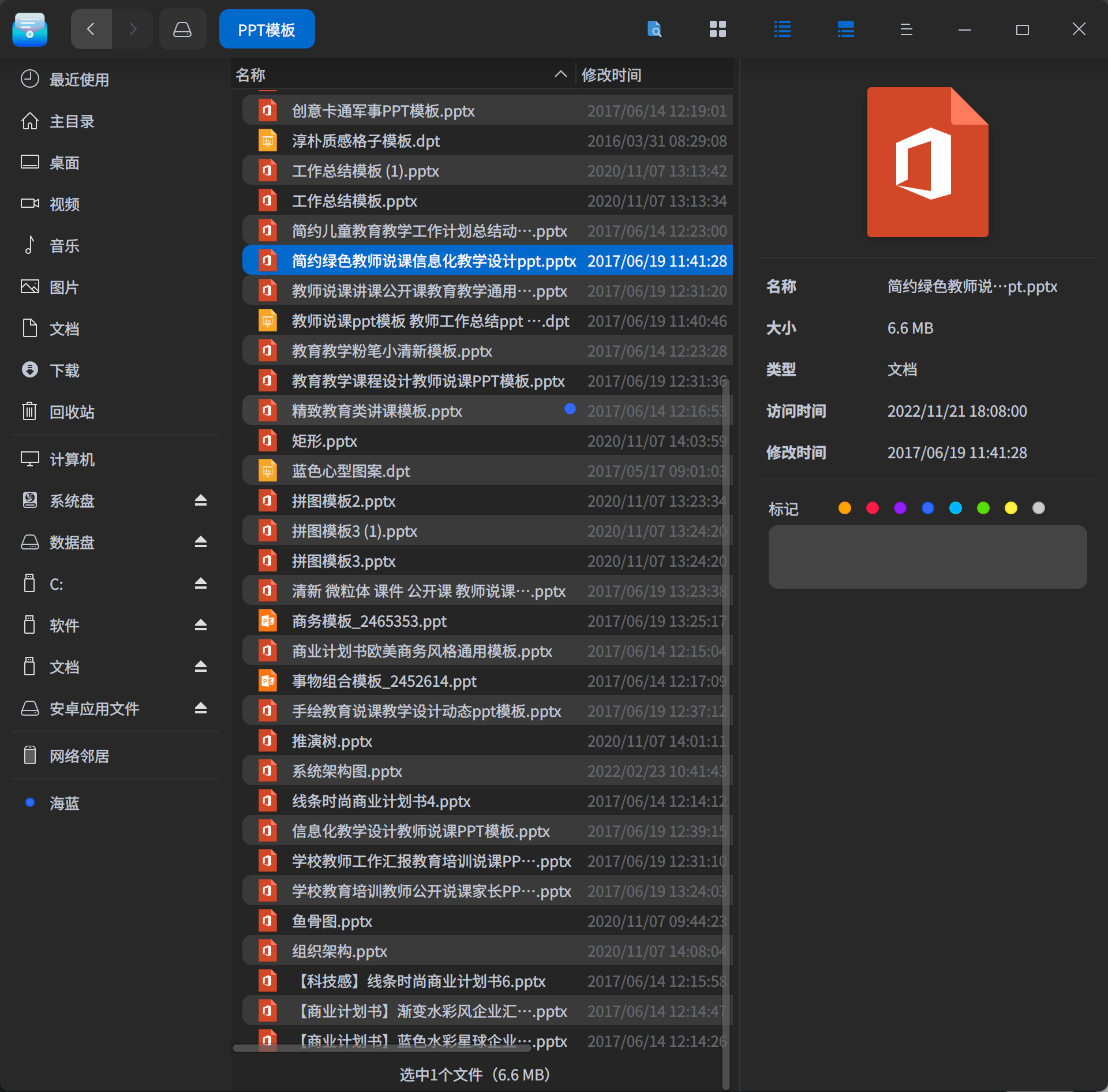Image resolution: width=1108 pixels, height=1092 pixels.
Task: Eject the 系统盘 drive
Action: [x=200, y=501]
